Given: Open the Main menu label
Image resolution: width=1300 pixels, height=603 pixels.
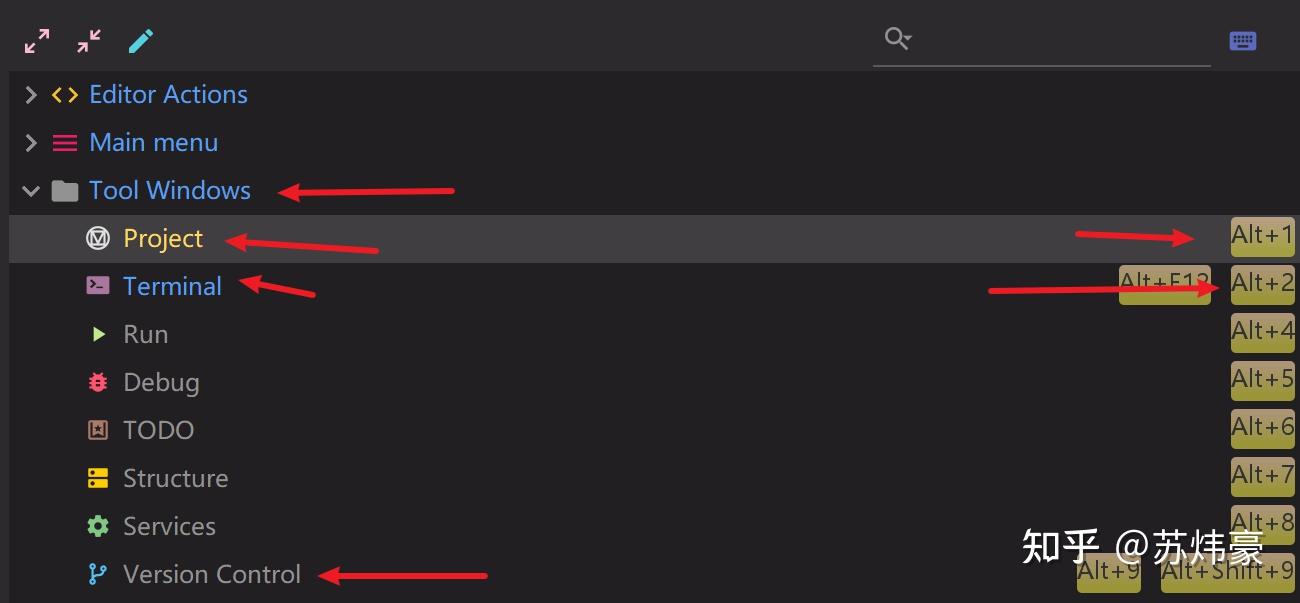Looking at the screenshot, I should (x=153, y=143).
